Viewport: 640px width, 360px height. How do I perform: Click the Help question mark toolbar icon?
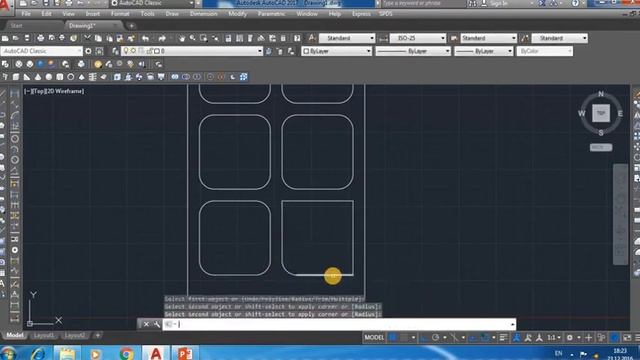coord(297,38)
